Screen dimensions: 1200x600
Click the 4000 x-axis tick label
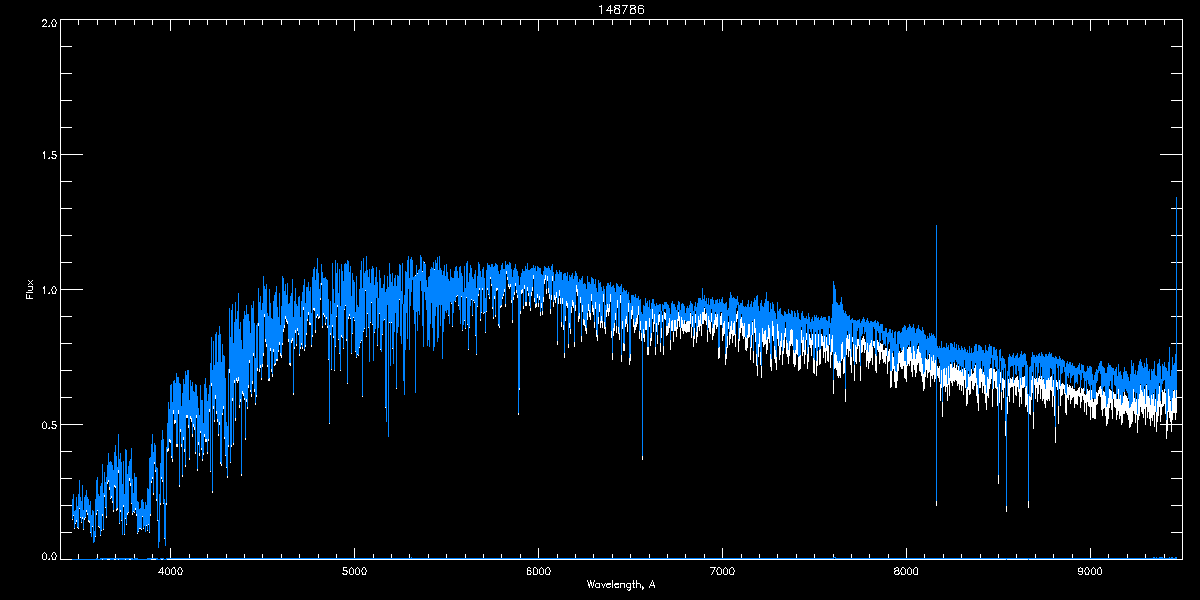[171, 572]
